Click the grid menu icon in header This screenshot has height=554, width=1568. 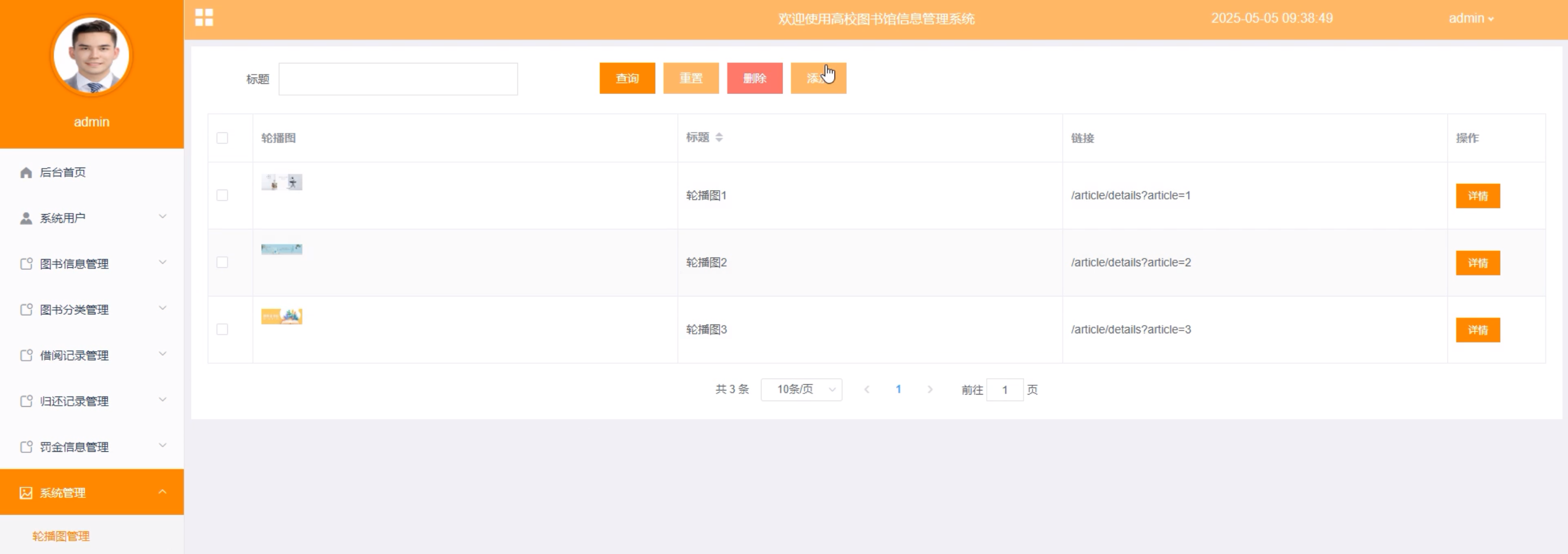coord(204,18)
